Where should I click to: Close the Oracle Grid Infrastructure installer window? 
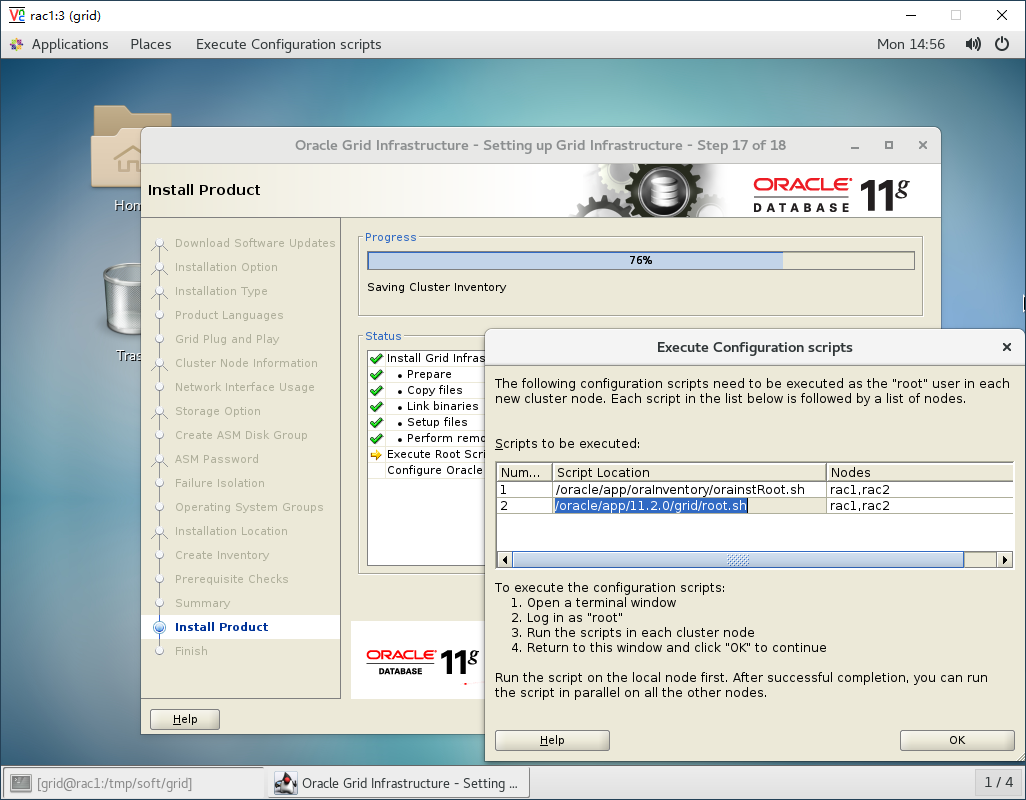923,145
